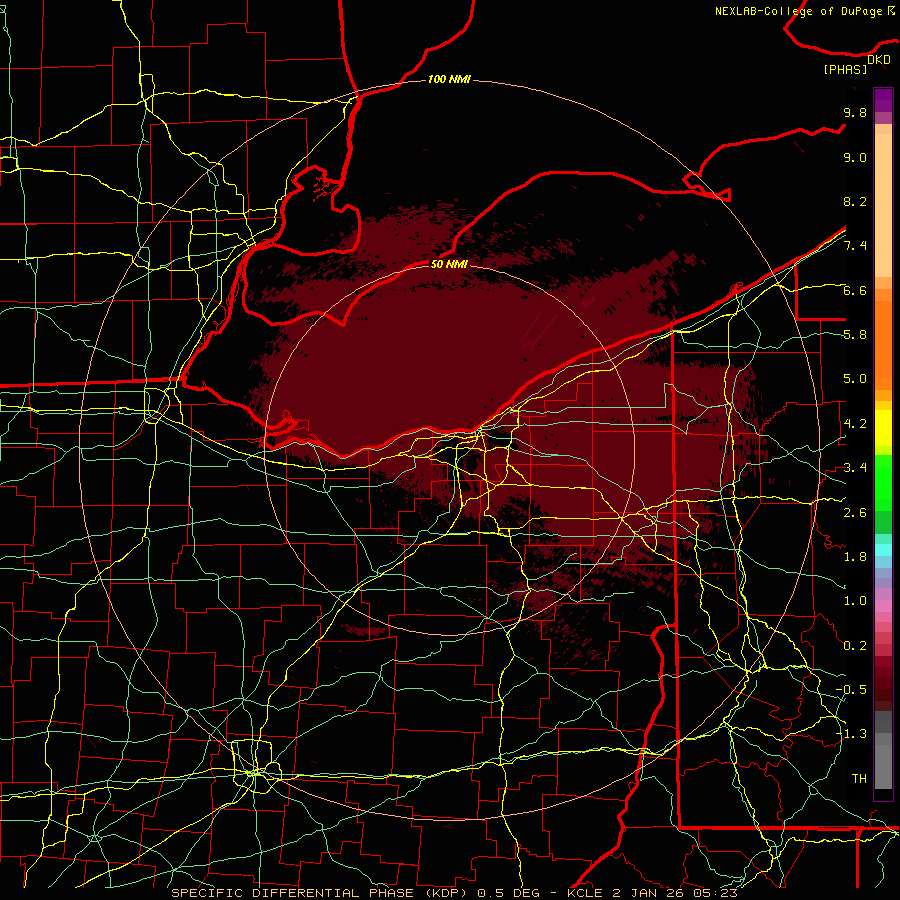Click the 9.8 value on the scale
Viewport: 900px width, 900px height.
855,112
